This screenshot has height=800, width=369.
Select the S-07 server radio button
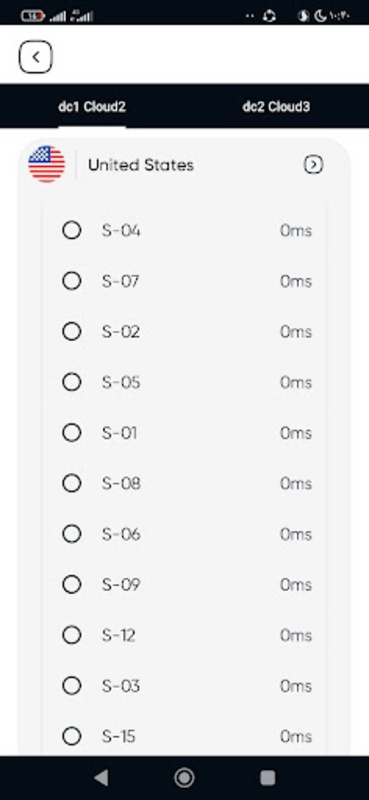tap(71, 281)
